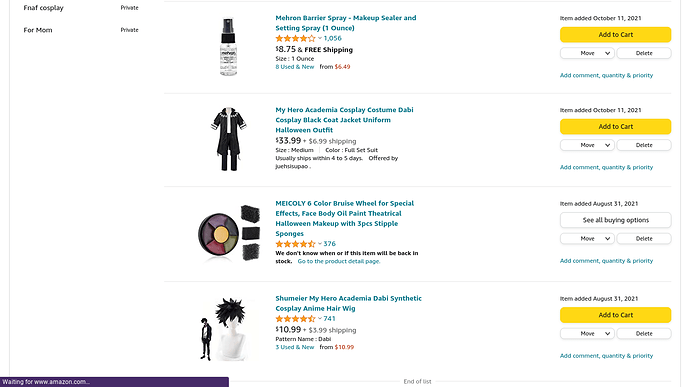Open Move dropdown for Dabi cosplay costume
This screenshot has height=387, width=690.
tap(587, 145)
